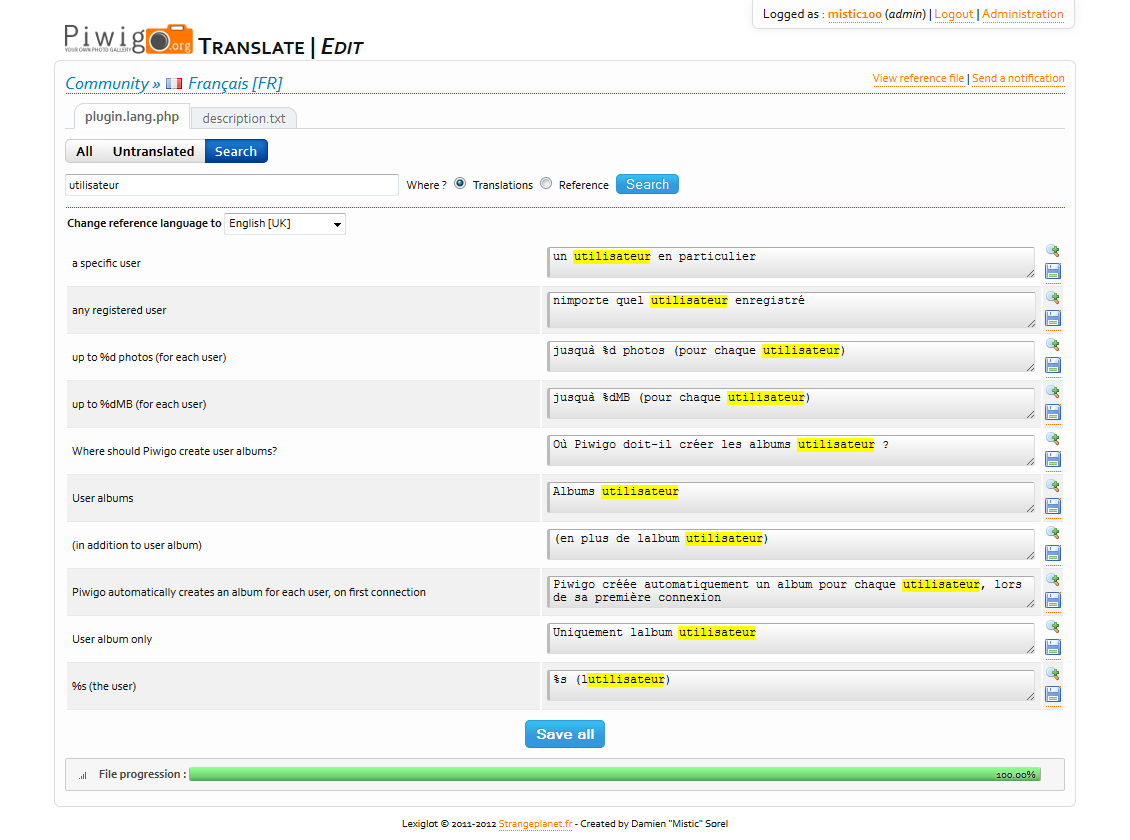This screenshot has width=1130, height=840.
Task: Click the green file progression bar
Action: point(615,774)
